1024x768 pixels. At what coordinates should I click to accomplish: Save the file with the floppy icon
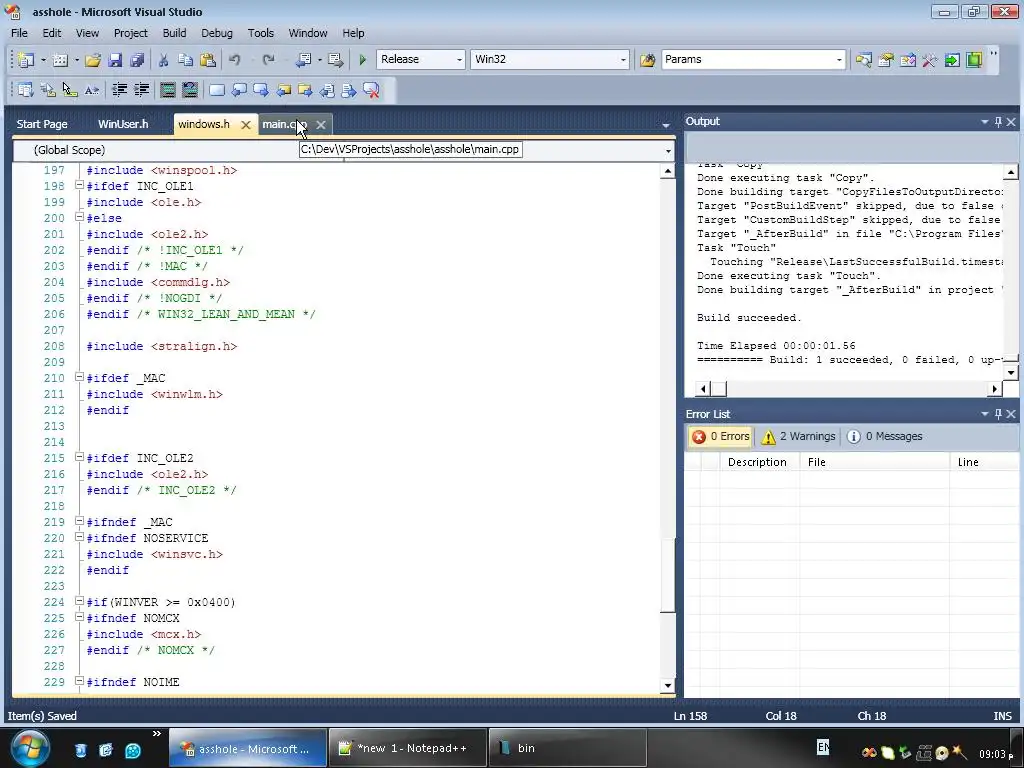[115, 60]
